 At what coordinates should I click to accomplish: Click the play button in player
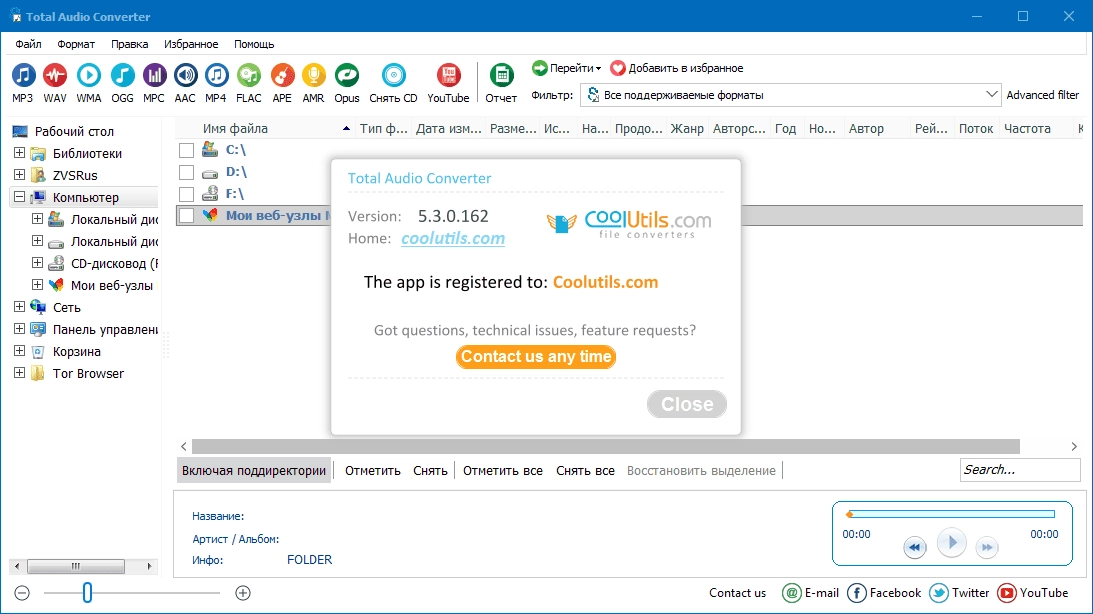point(951,543)
